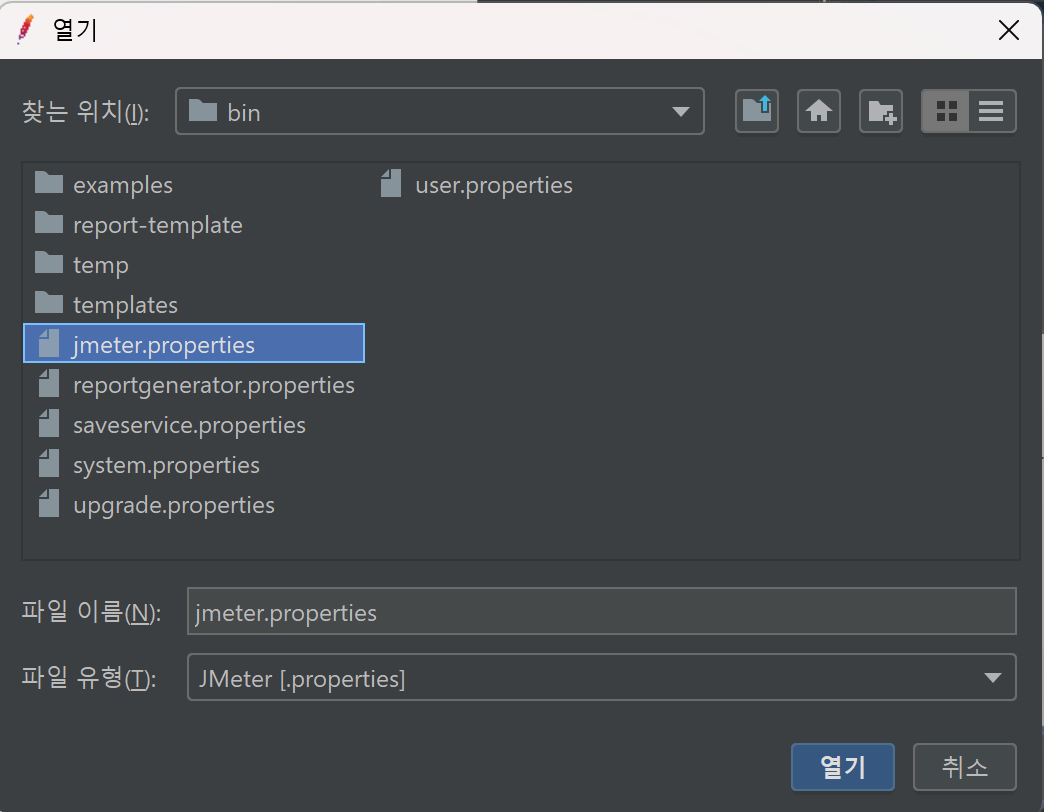Select reportgenerator.properties file
1044x812 pixels.
[196, 385]
